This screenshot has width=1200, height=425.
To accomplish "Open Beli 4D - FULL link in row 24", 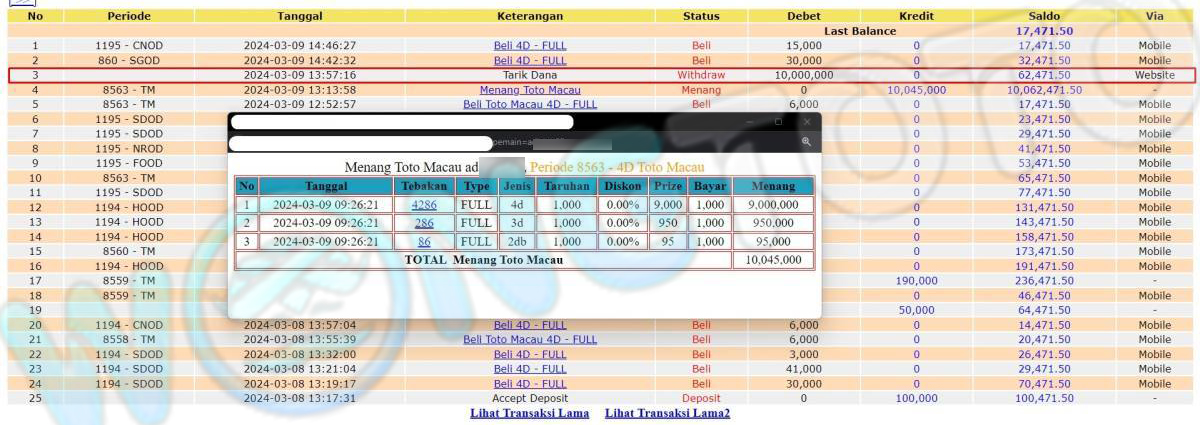I will pos(529,384).
